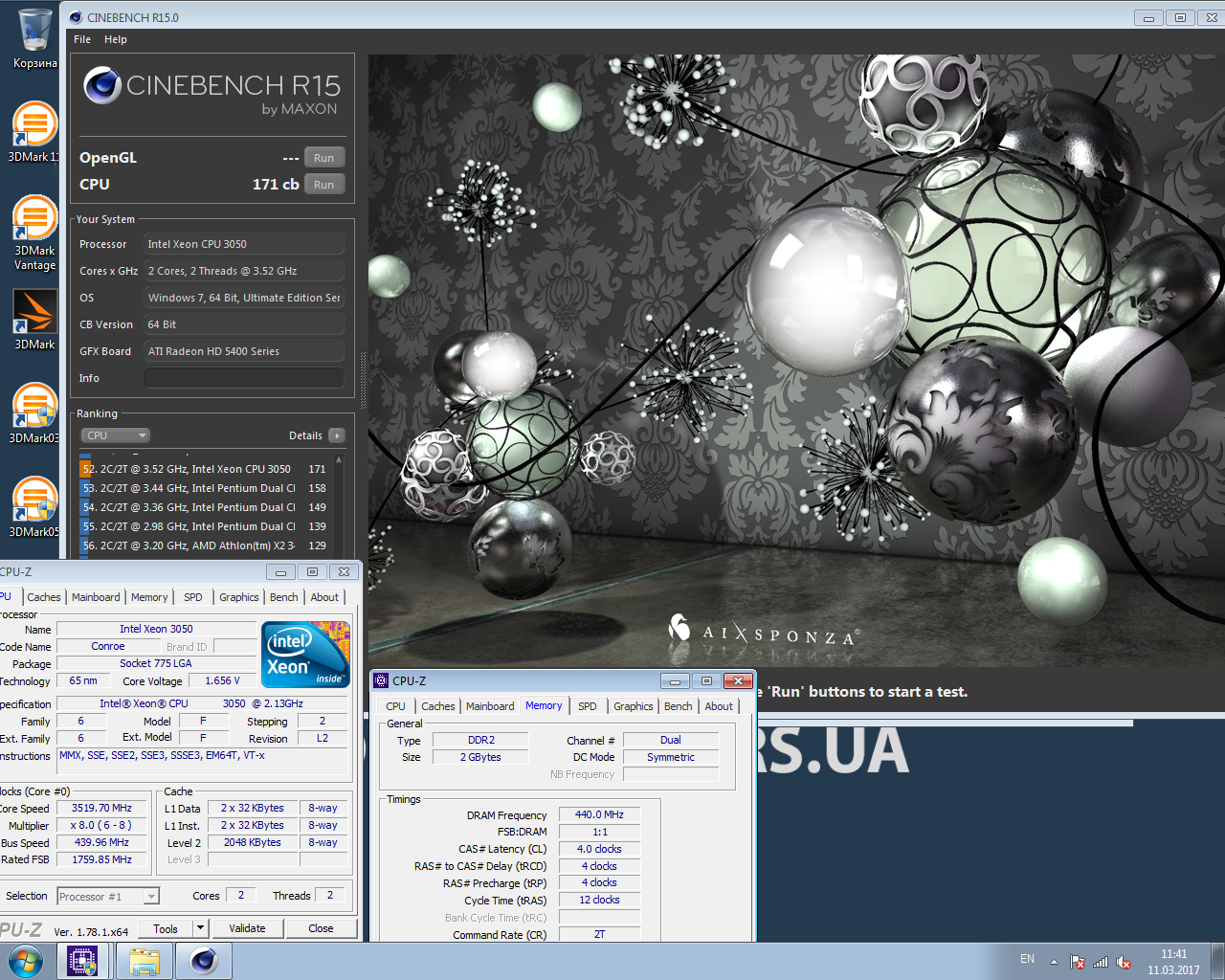Switch to CPU-Z in the taskbar
Image resolution: width=1225 pixels, height=980 pixels.
pyautogui.click(x=83, y=961)
